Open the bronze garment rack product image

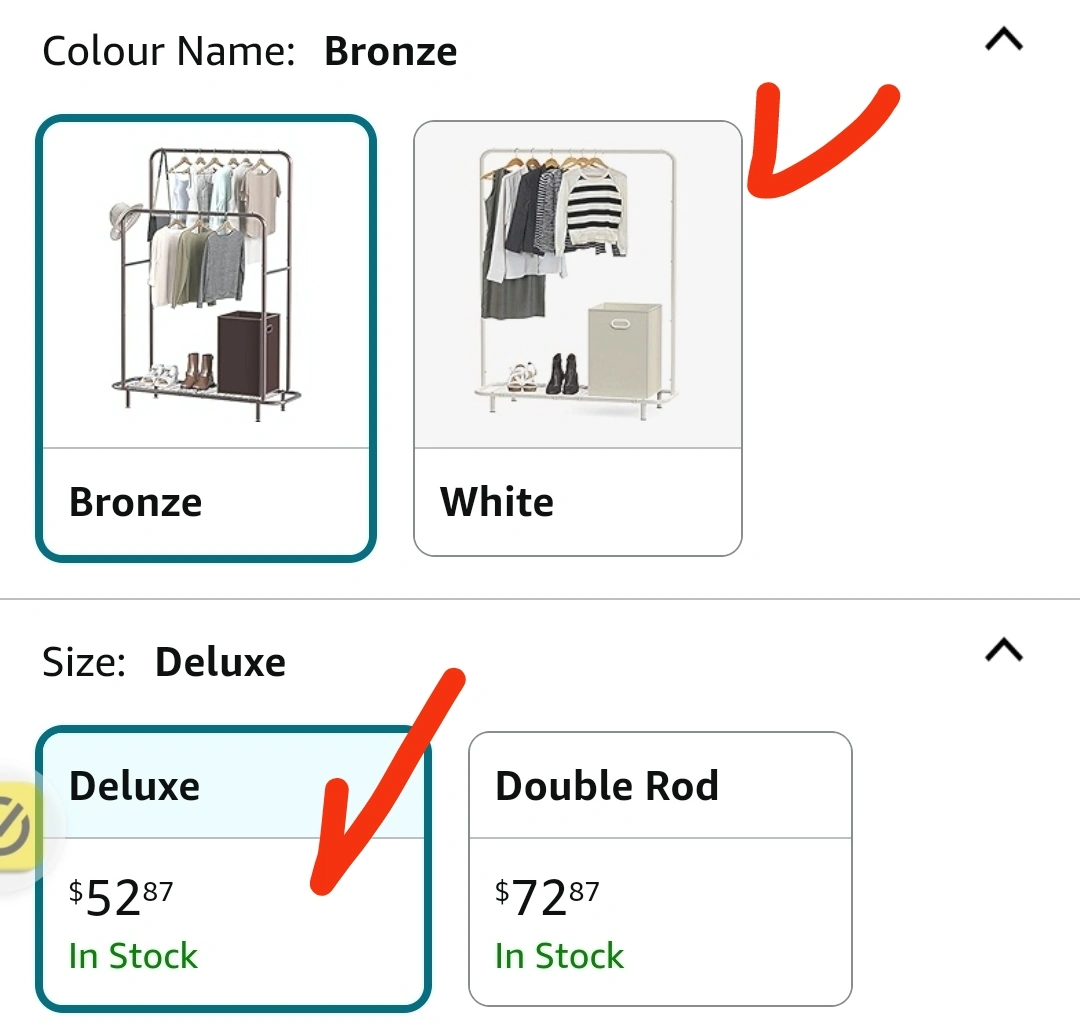click(x=206, y=285)
